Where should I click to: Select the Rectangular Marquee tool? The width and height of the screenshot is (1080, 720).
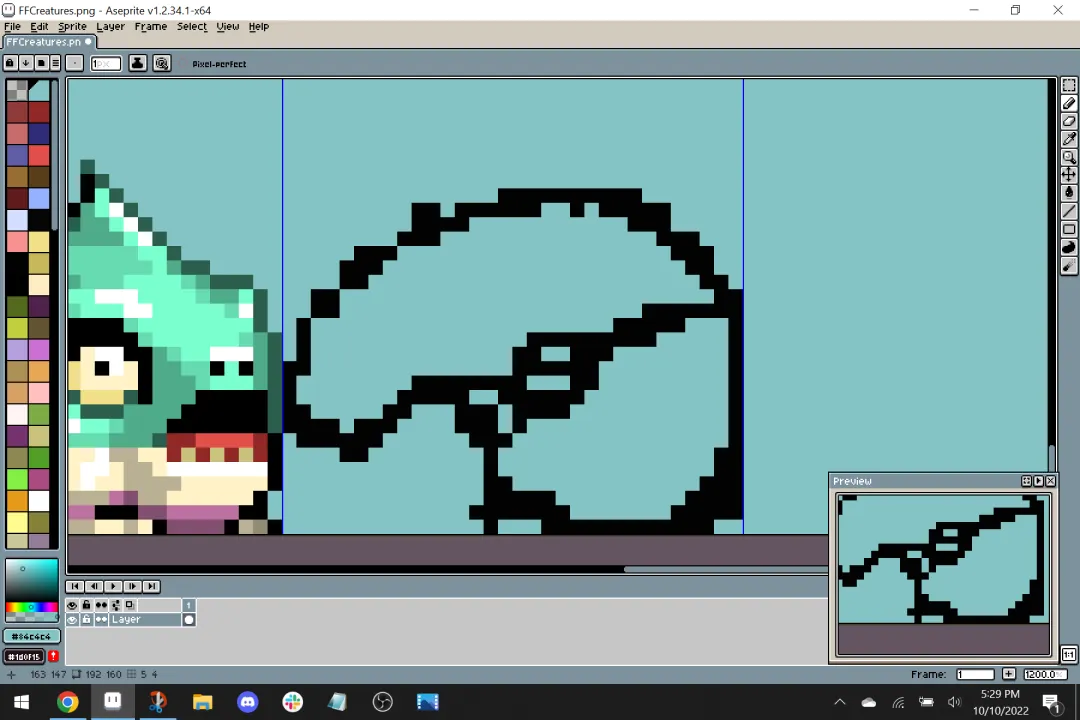tap(1068, 85)
